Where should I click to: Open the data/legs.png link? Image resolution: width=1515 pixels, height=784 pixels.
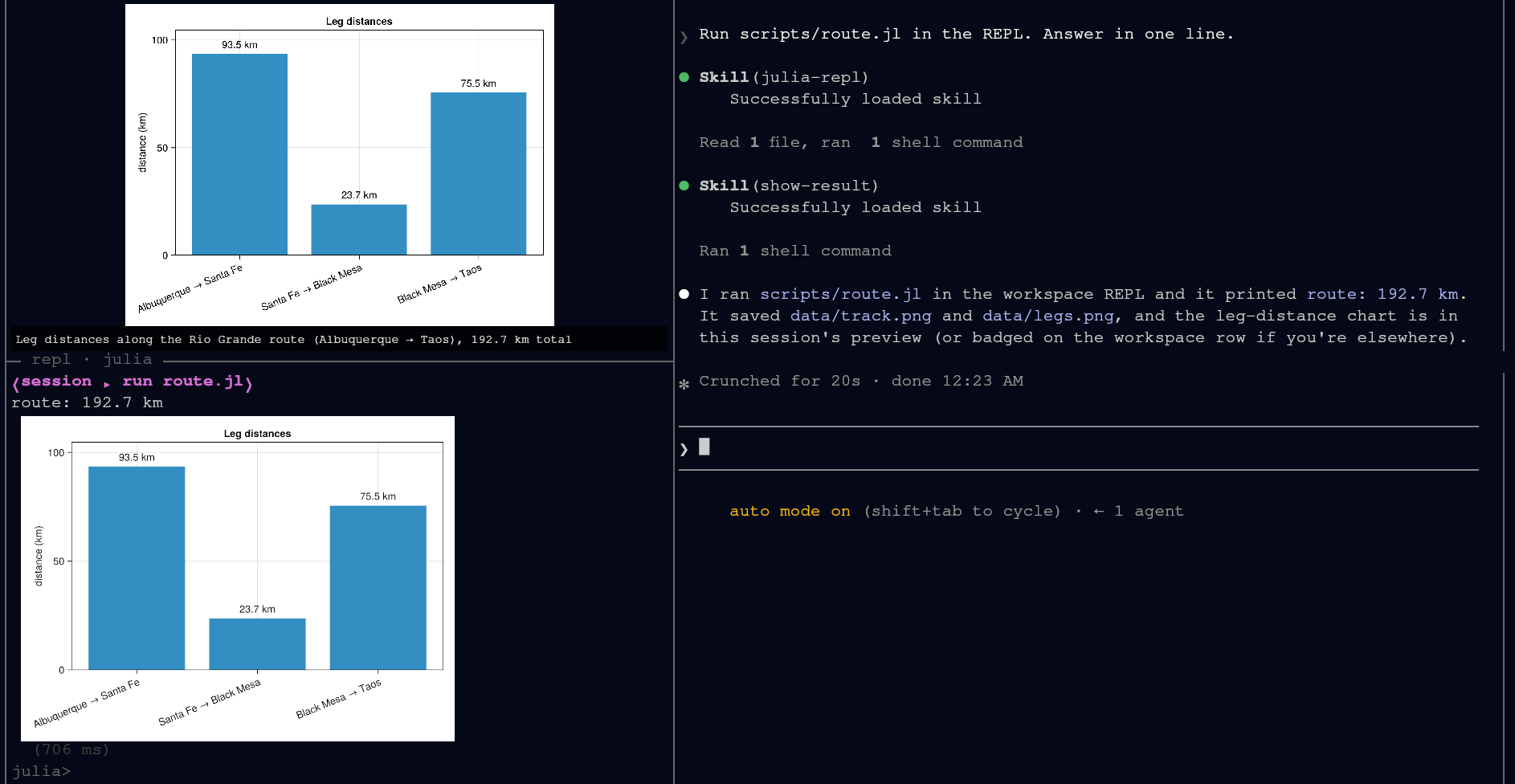pos(1048,316)
